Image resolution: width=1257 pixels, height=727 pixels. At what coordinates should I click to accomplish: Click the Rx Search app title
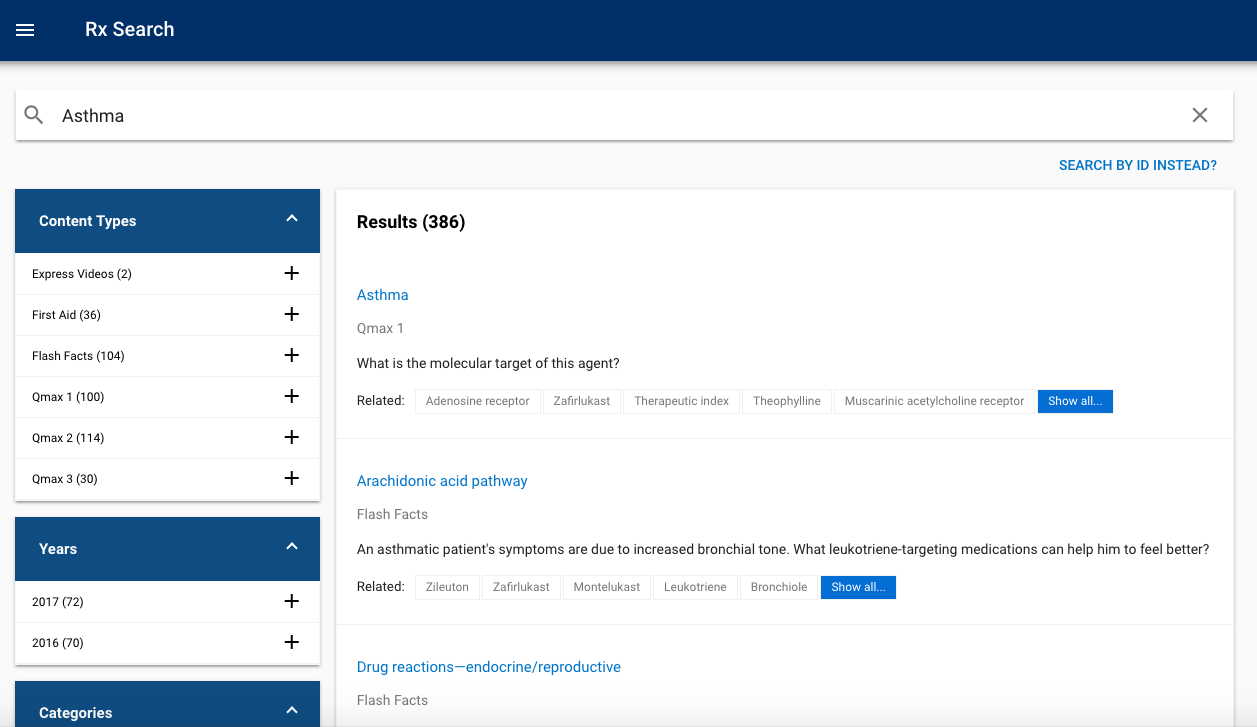click(x=130, y=30)
